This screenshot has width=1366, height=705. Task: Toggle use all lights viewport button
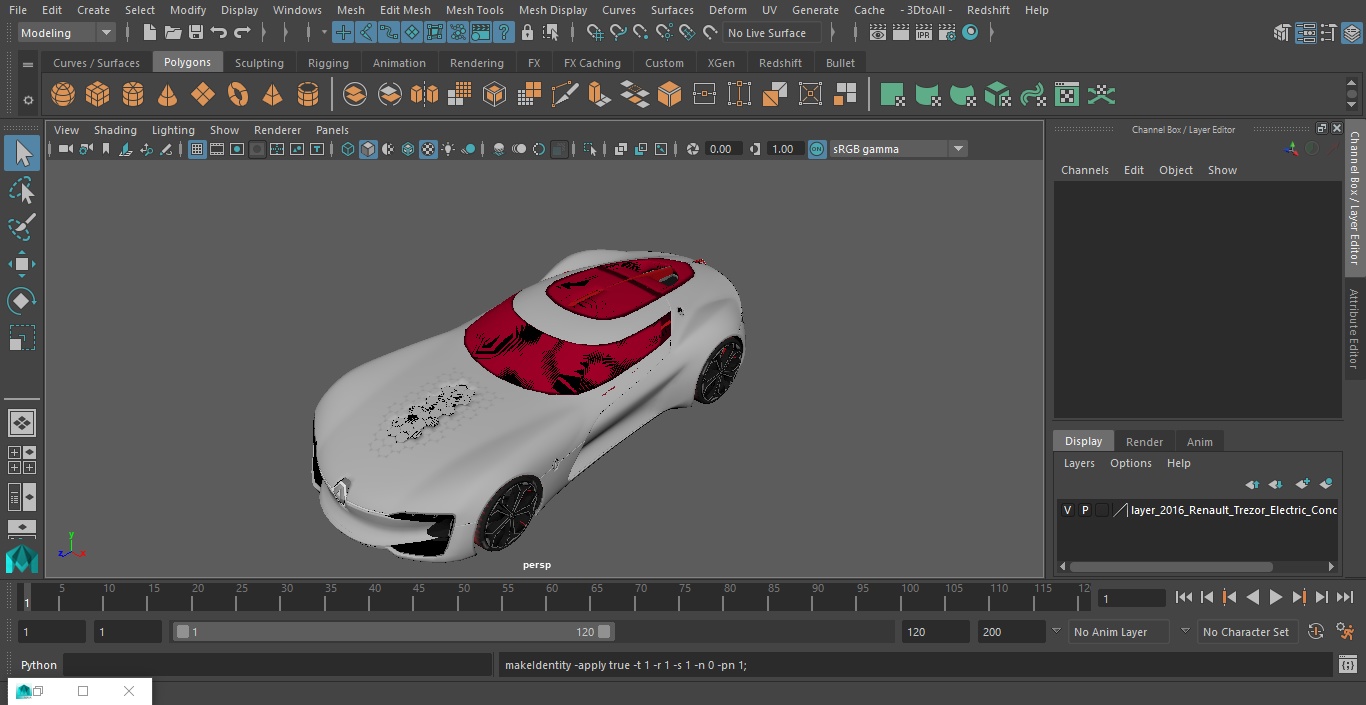click(x=448, y=149)
